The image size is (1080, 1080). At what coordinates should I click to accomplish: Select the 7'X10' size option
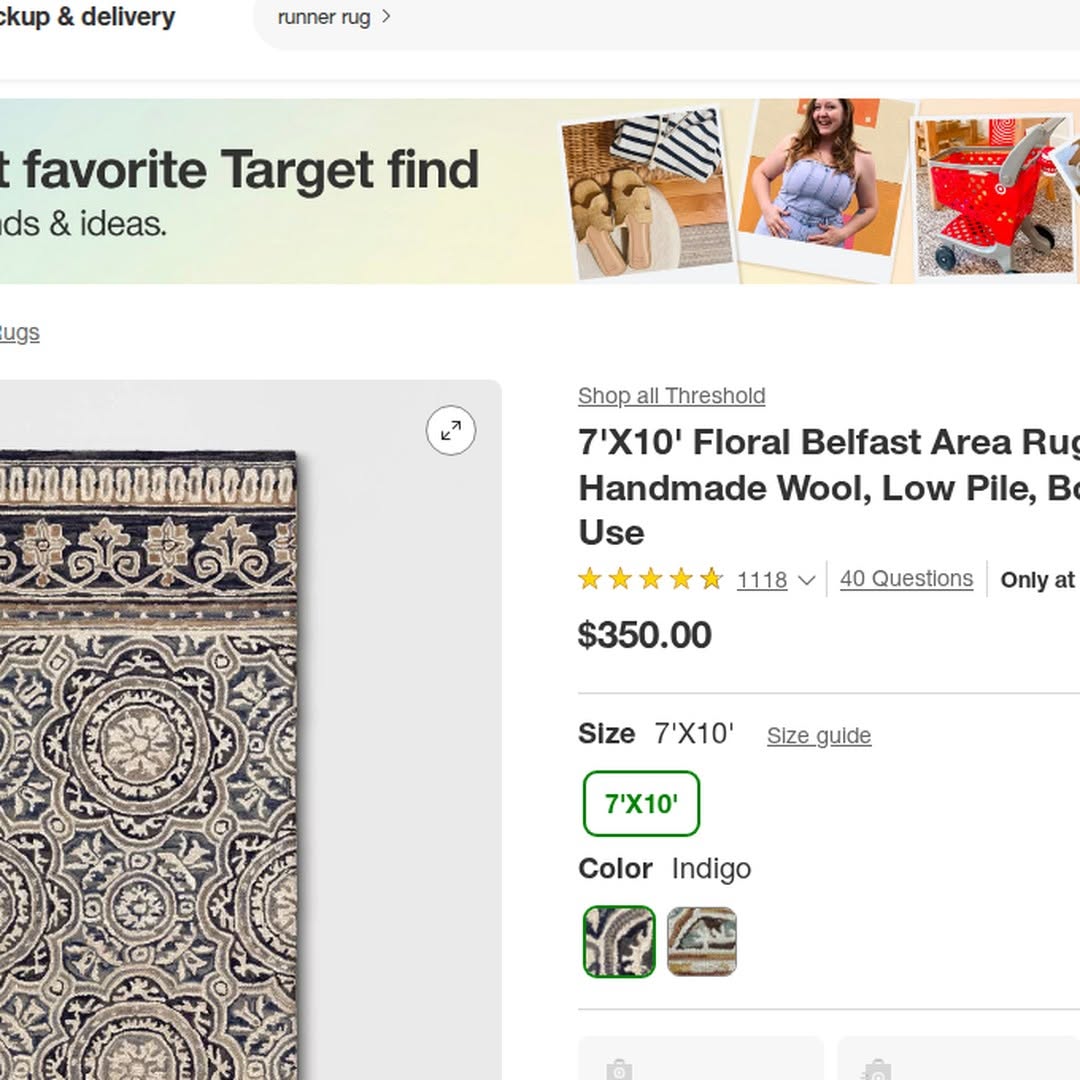tap(641, 802)
